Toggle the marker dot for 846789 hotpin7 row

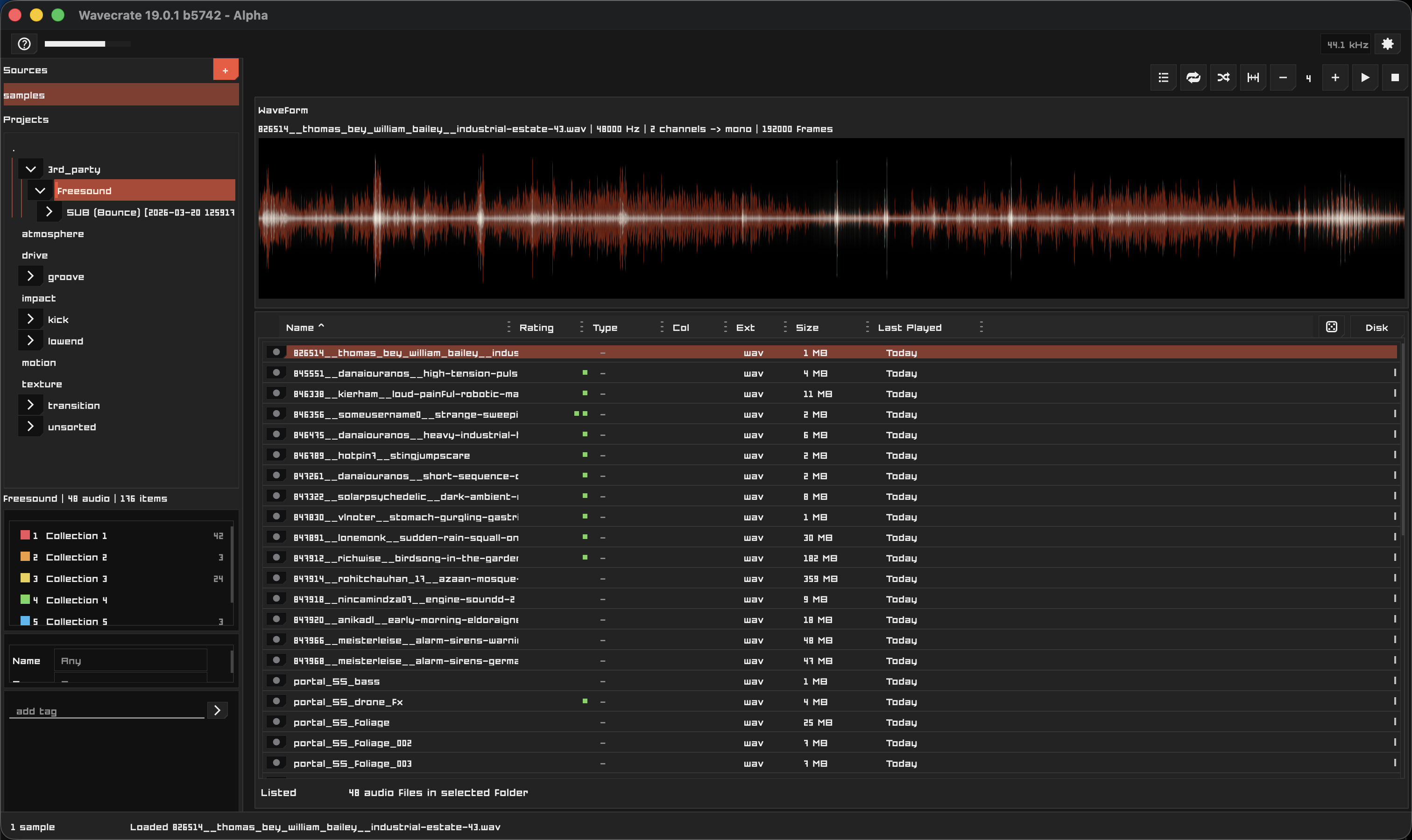click(x=276, y=455)
